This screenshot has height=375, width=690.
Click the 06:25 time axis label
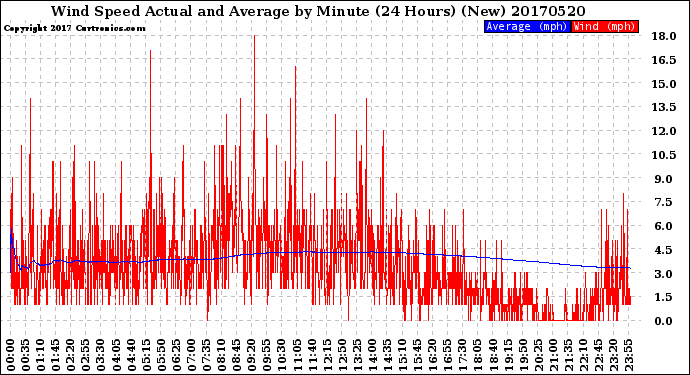(176, 355)
